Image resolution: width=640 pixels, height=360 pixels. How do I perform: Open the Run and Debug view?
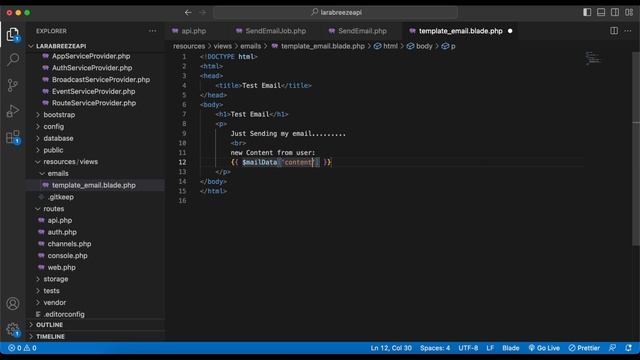pyautogui.click(x=13, y=111)
